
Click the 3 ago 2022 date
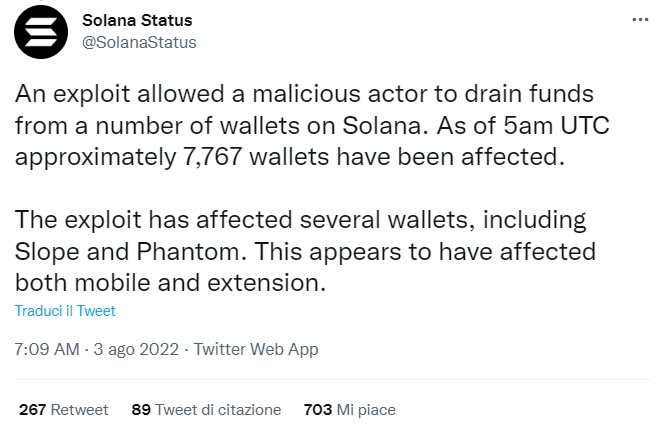tap(137, 350)
